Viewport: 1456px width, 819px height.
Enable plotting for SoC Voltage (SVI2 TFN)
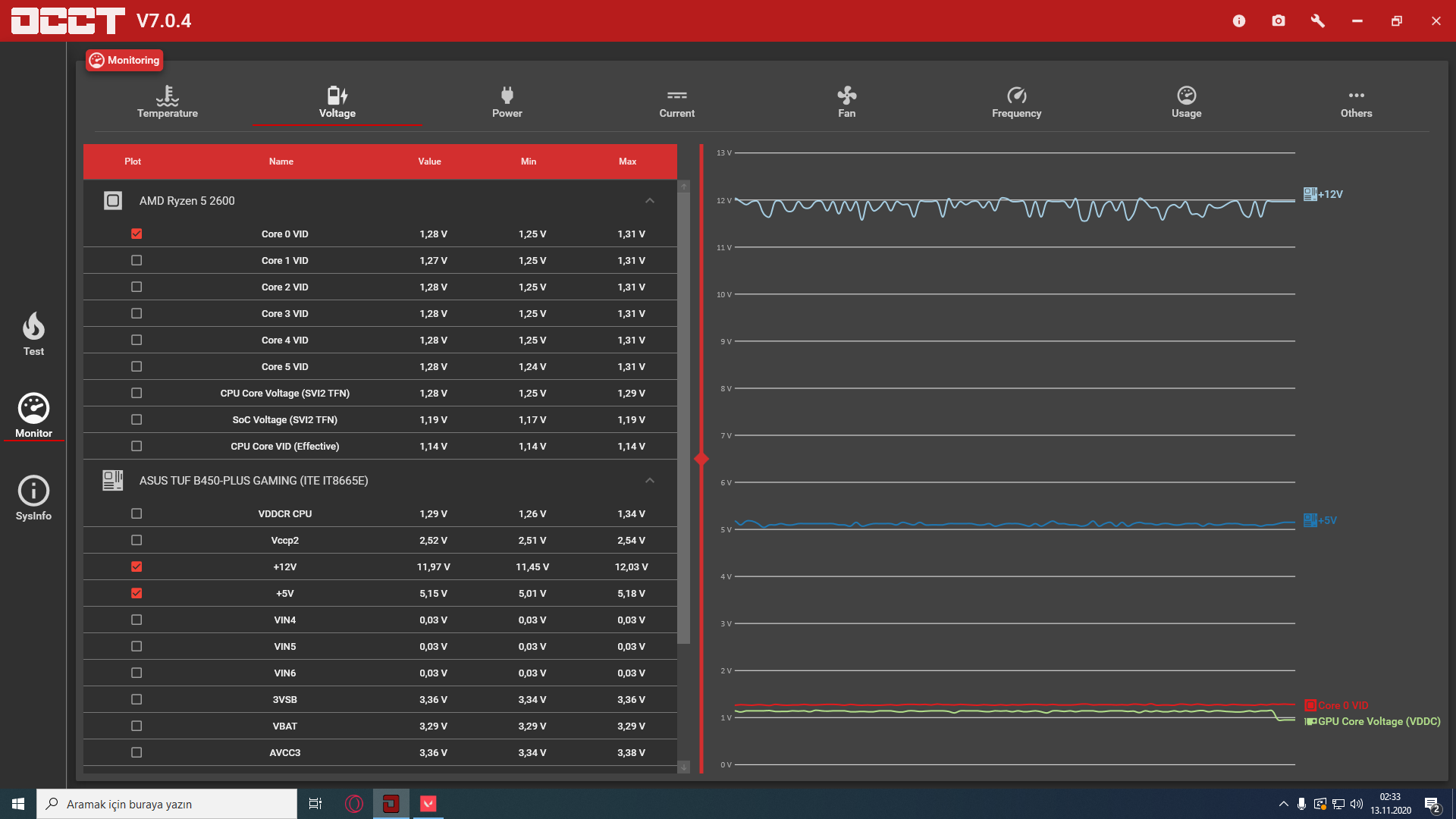click(x=136, y=419)
